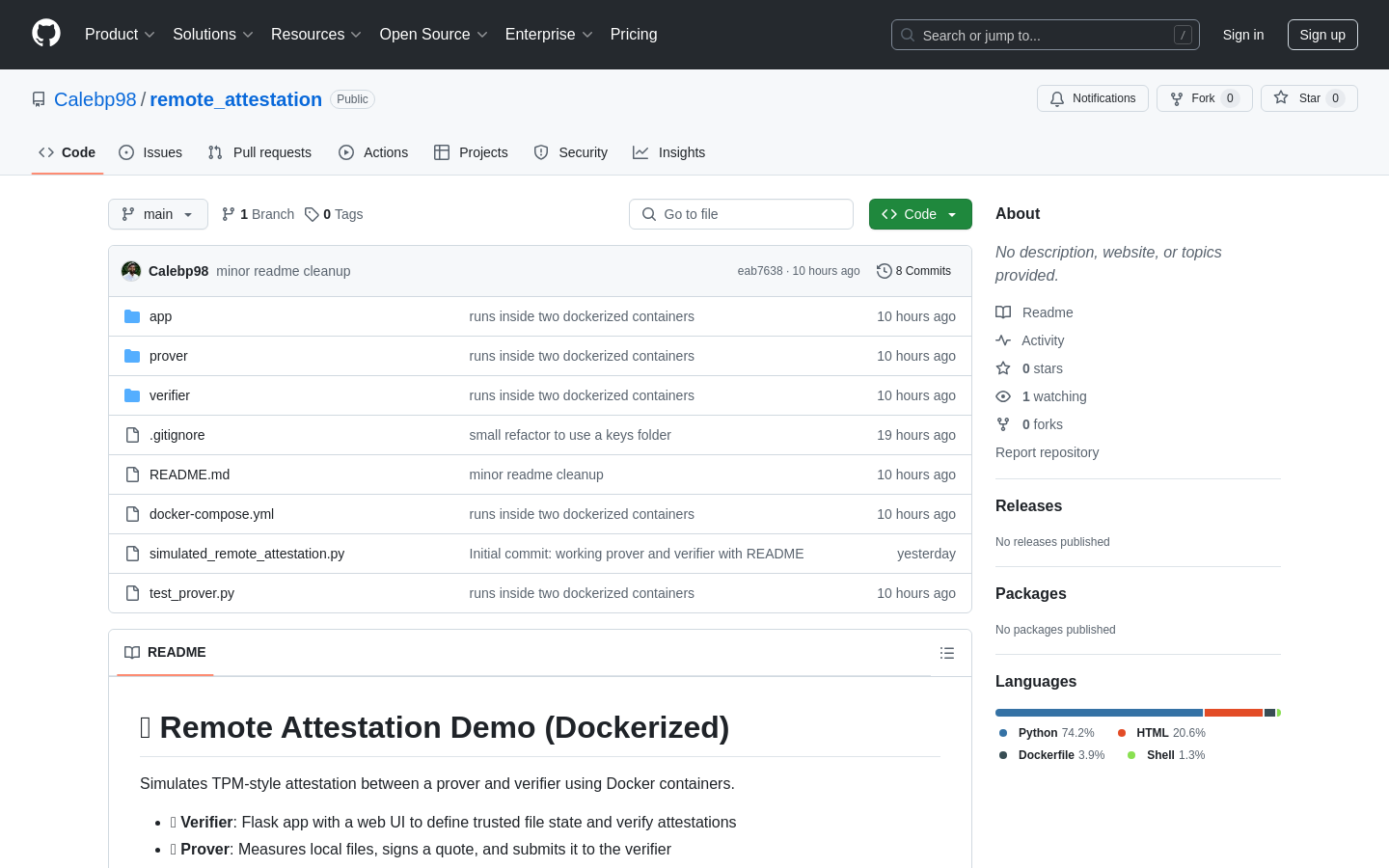Open 'small refactor to use a keys folder' message

point(570,435)
